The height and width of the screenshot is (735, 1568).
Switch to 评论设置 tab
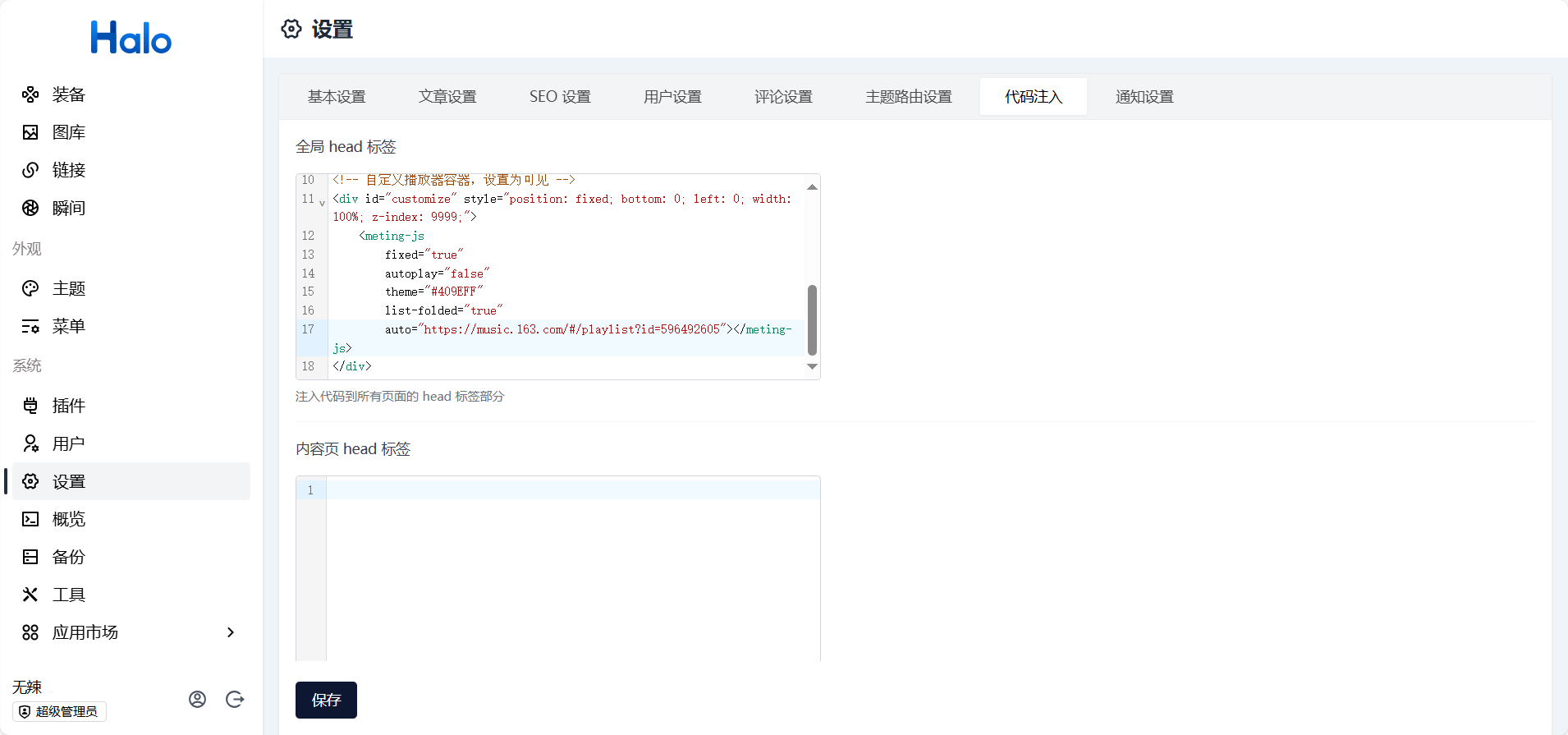(783, 97)
